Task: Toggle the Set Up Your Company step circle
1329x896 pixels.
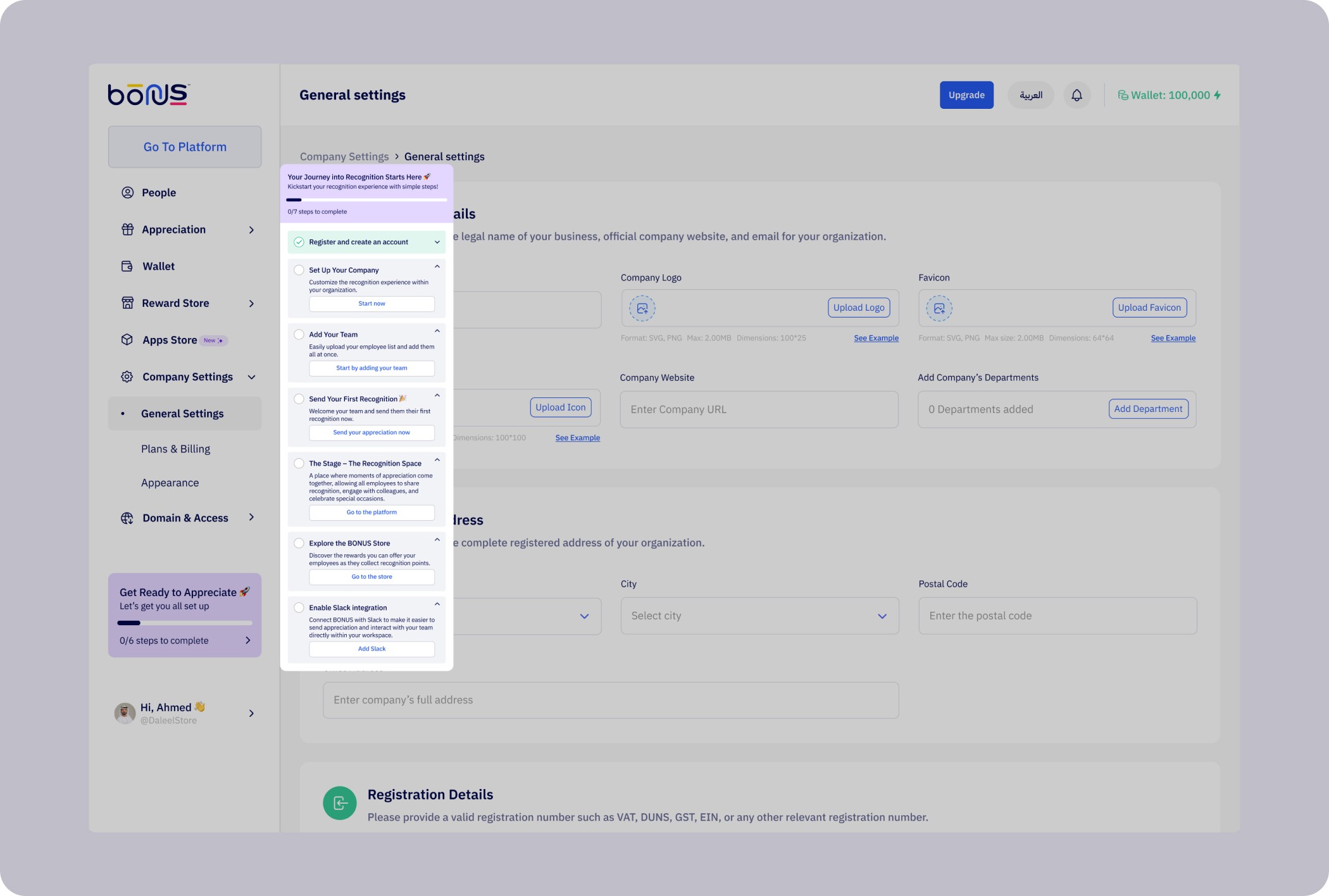Action: click(299, 270)
